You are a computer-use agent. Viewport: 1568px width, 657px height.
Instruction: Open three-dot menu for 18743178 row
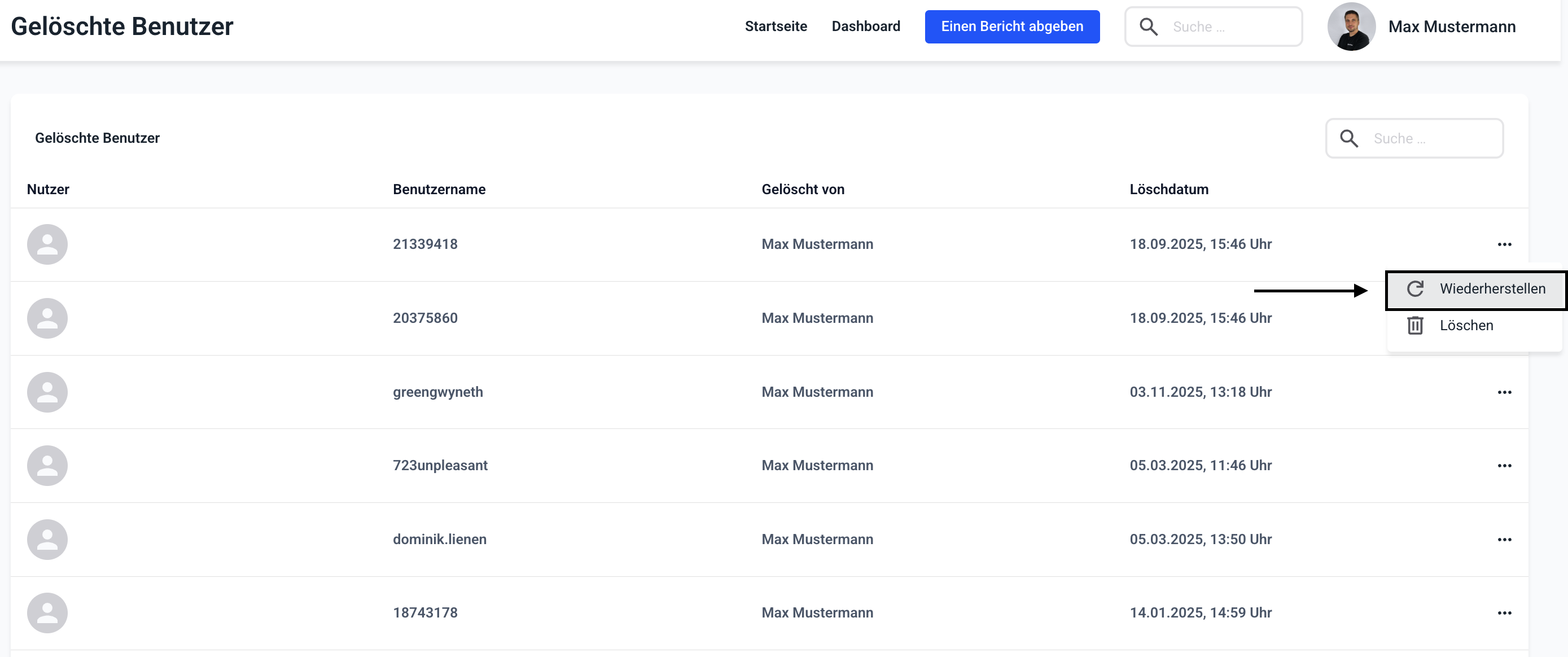1504,613
